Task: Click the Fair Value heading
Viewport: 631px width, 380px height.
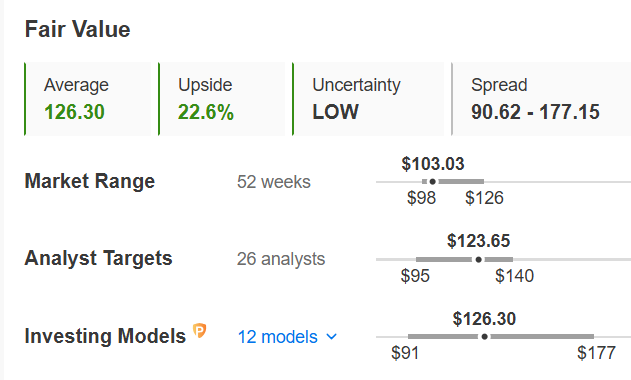Action: (78, 29)
